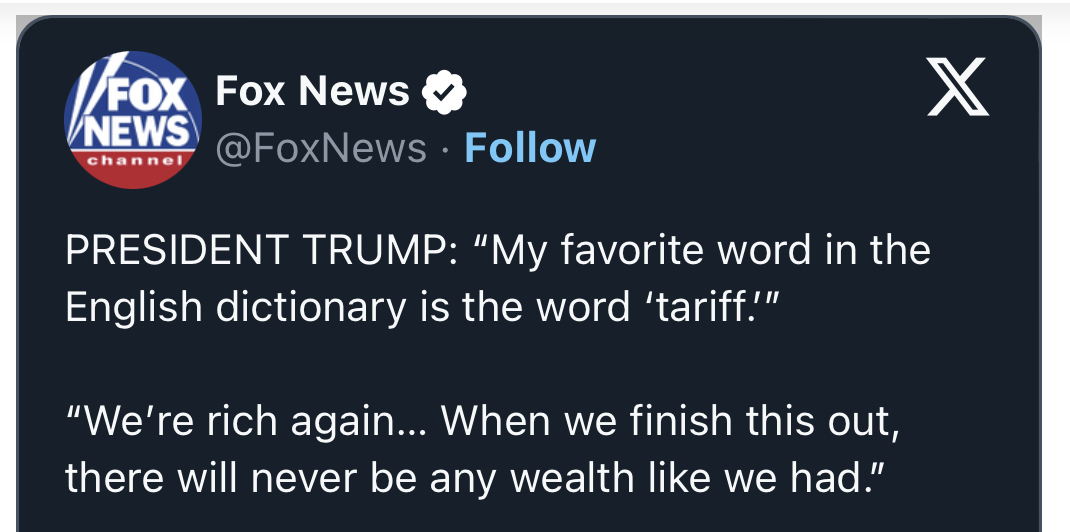Click the "English dictionary" text line
The width and height of the screenshot is (1070, 532).
pos(235,306)
